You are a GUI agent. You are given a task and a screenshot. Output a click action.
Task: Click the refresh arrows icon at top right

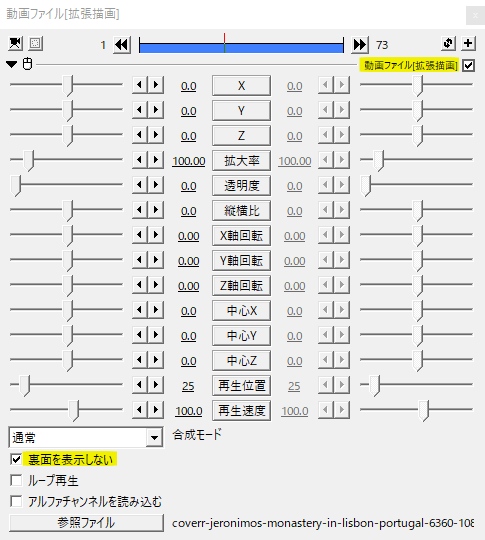(x=448, y=44)
